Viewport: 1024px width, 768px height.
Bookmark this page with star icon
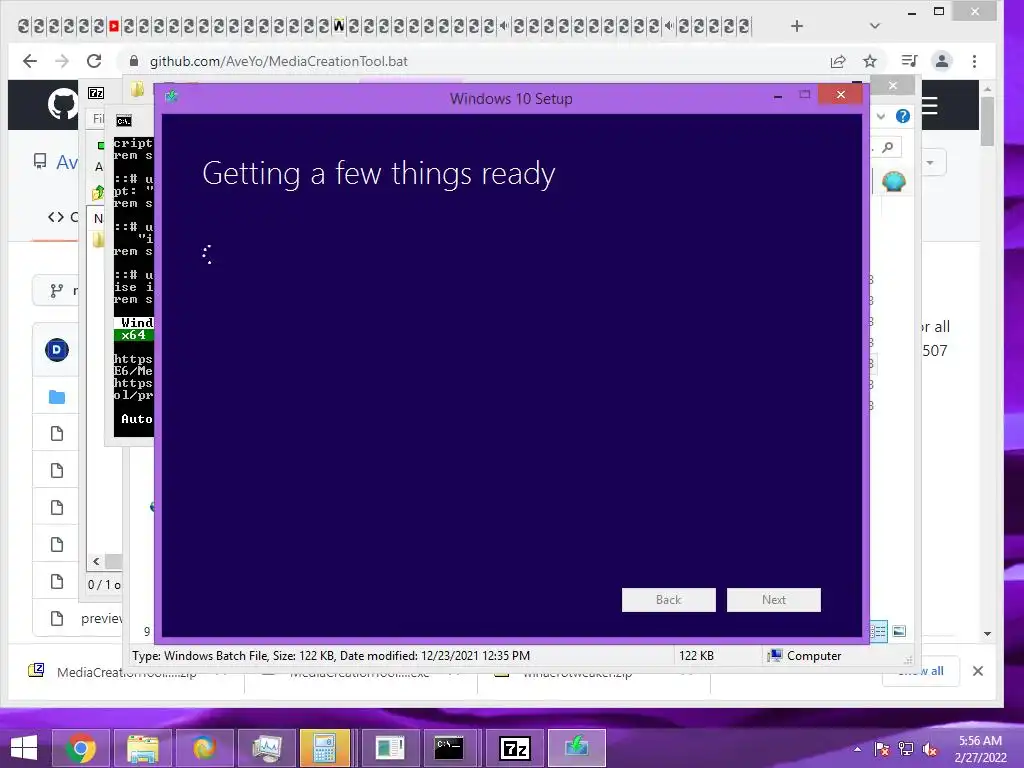pos(870,61)
